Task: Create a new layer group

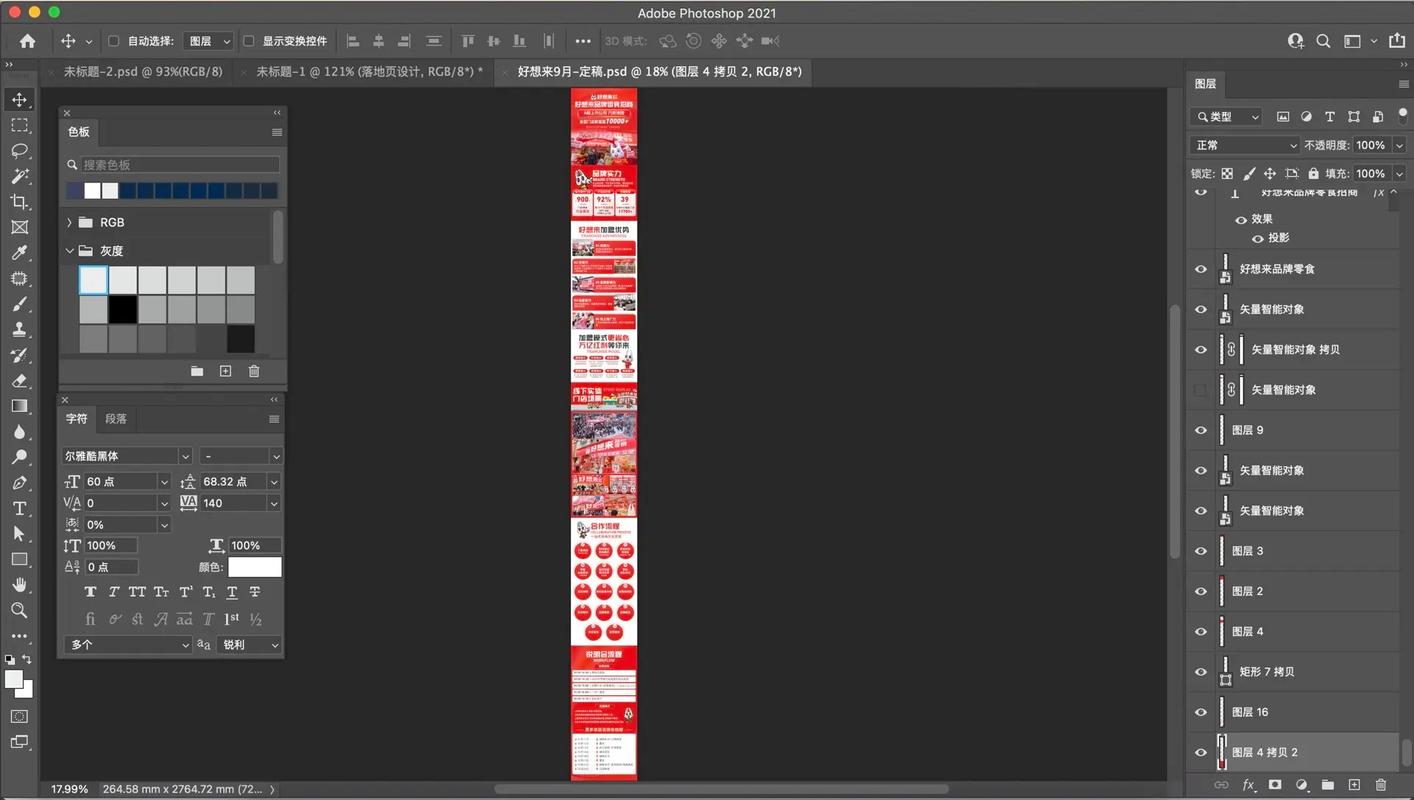Action: [x=1328, y=785]
